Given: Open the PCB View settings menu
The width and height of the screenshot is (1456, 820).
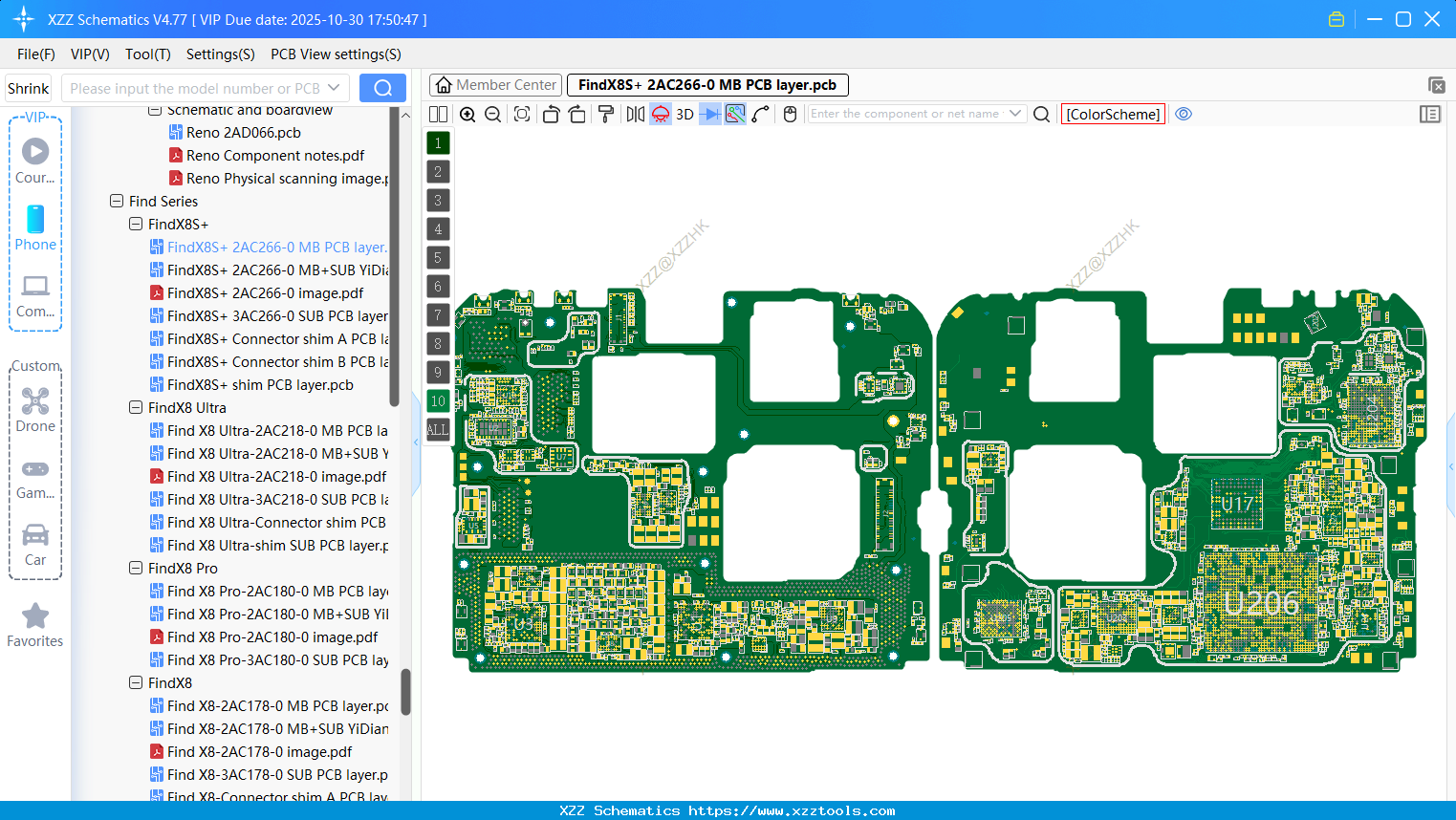Looking at the screenshot, I should click(336, 54).
